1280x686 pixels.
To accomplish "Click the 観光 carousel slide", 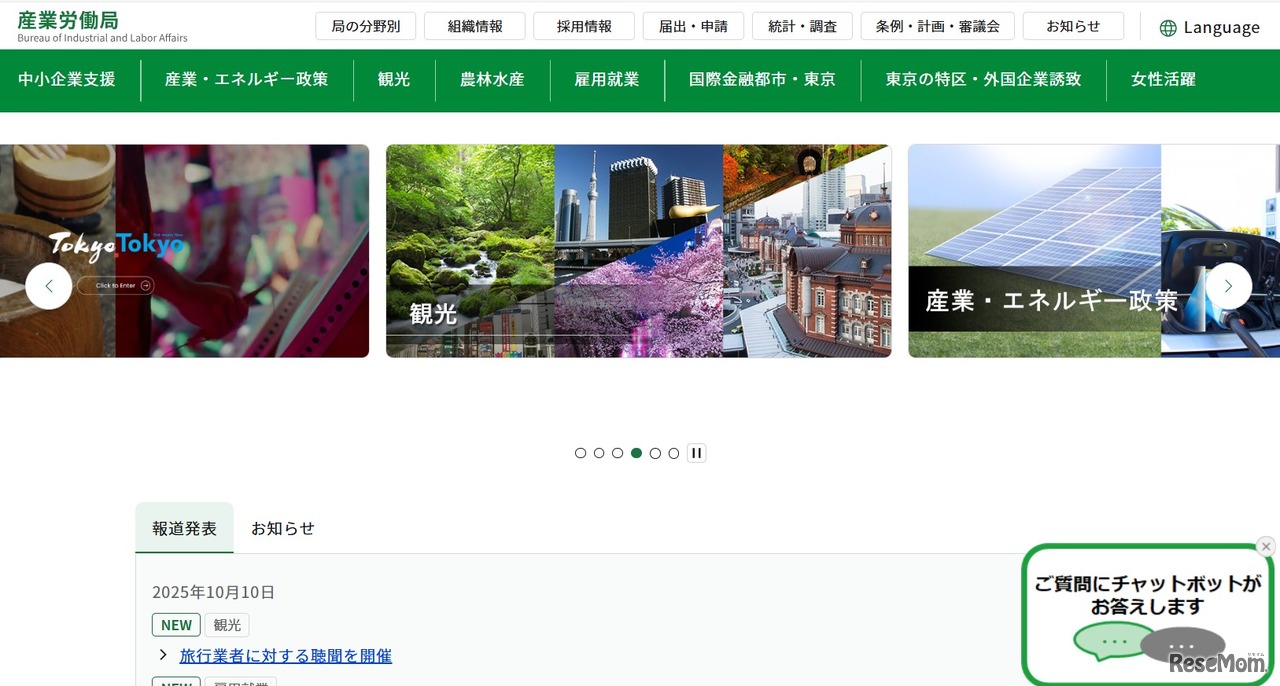I will coord(638,251).
